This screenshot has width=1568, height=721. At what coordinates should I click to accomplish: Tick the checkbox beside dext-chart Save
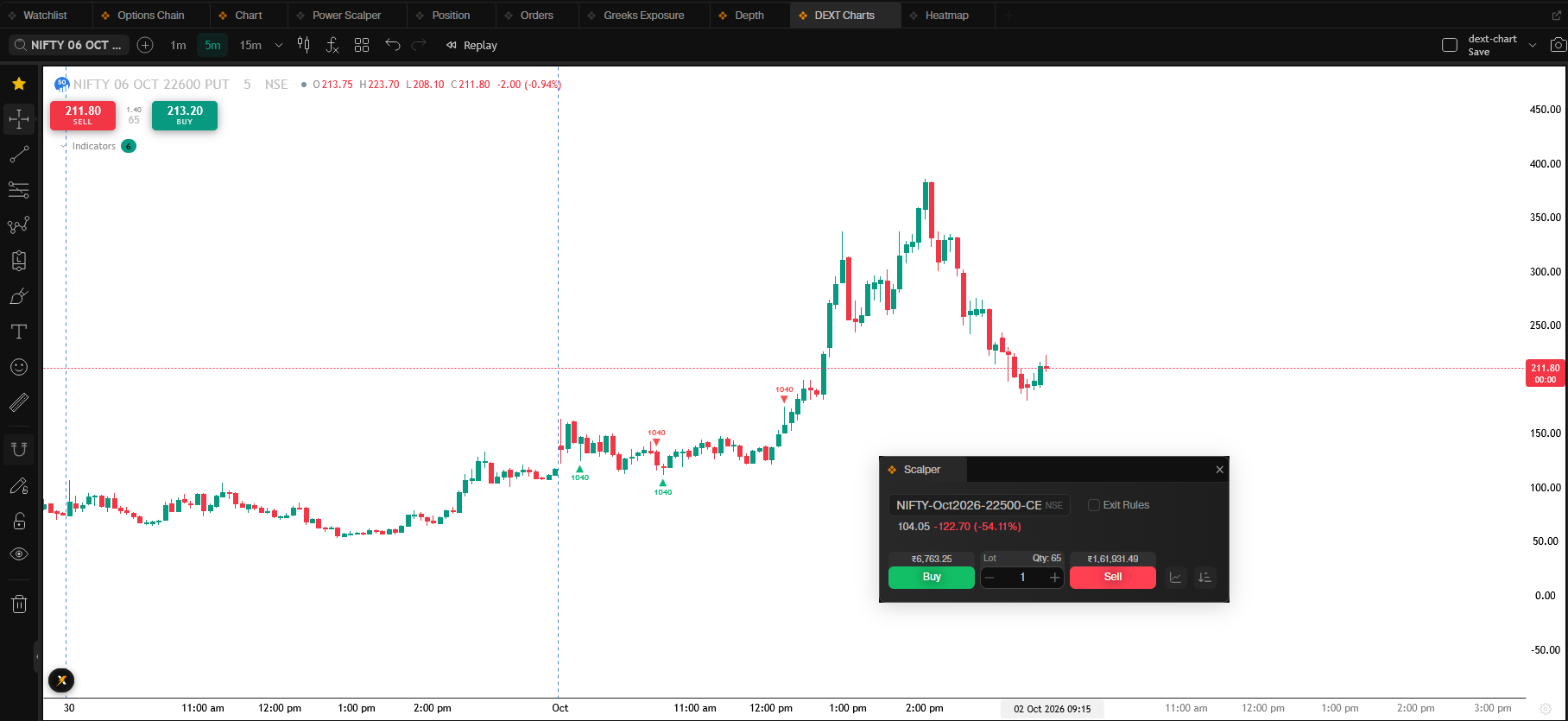1450,45
